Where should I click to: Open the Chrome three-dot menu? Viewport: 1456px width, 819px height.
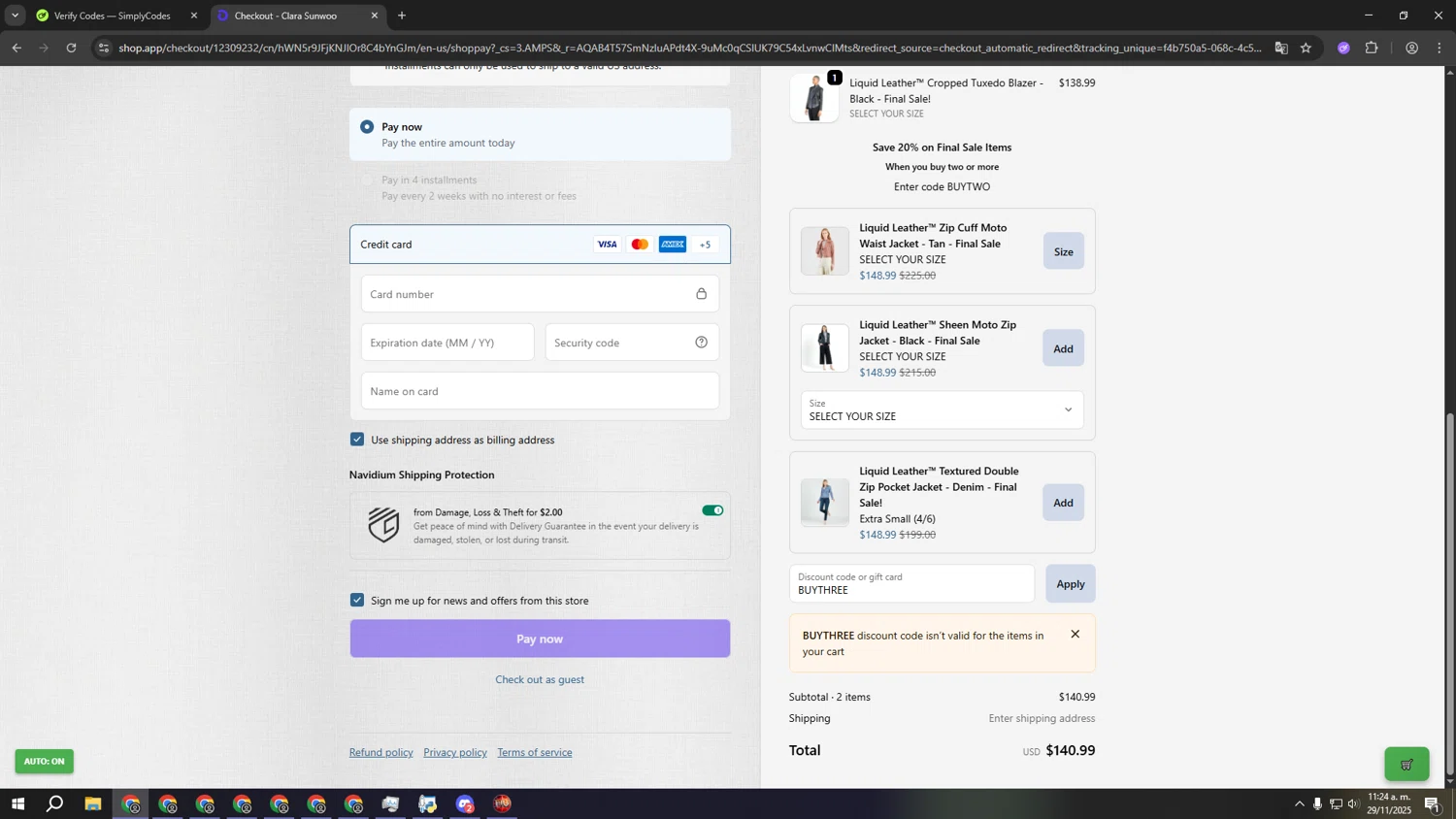click(x=1439, y=48)
